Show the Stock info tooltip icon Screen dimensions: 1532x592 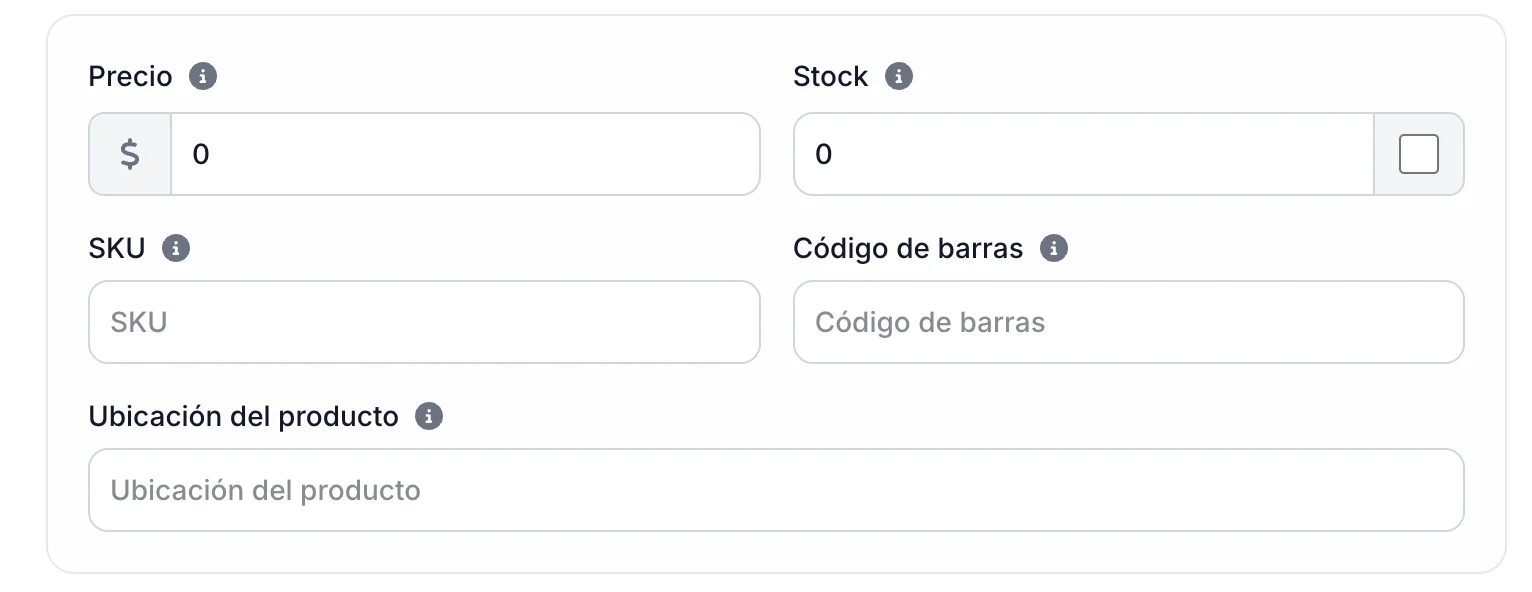click(x=899, y=76)
